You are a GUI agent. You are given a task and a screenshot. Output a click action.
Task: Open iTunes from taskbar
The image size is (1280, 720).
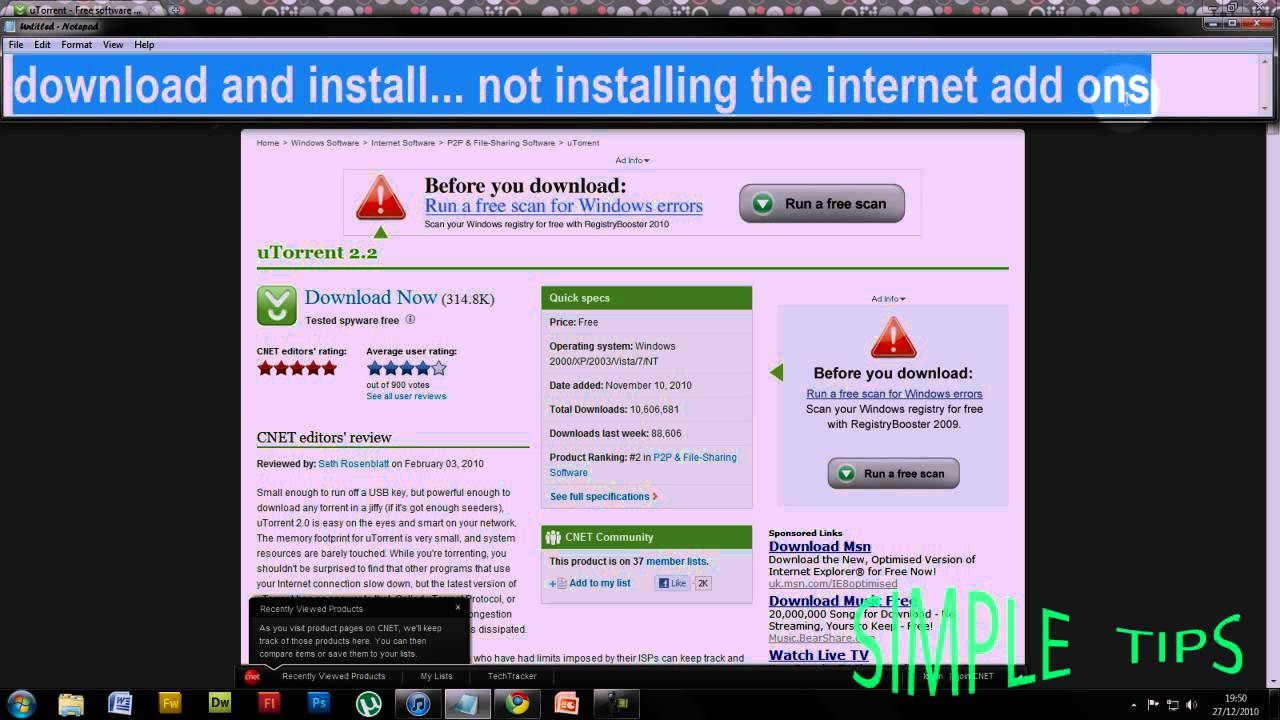417,704
